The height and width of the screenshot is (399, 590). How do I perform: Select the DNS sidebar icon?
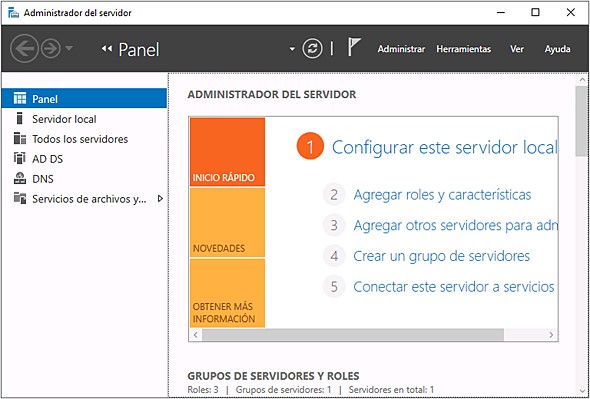click(x=20, y=178)
